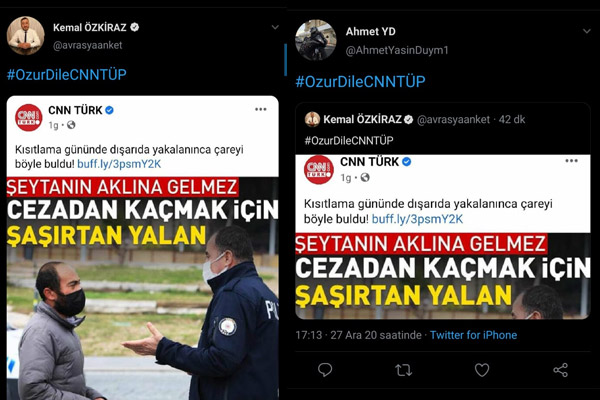Open #OzurDileCNNTÜP hashtag in Ahmet YD's tweet
Image resolution: width=600 pixels, height=400 pixels.
[360, 82]
